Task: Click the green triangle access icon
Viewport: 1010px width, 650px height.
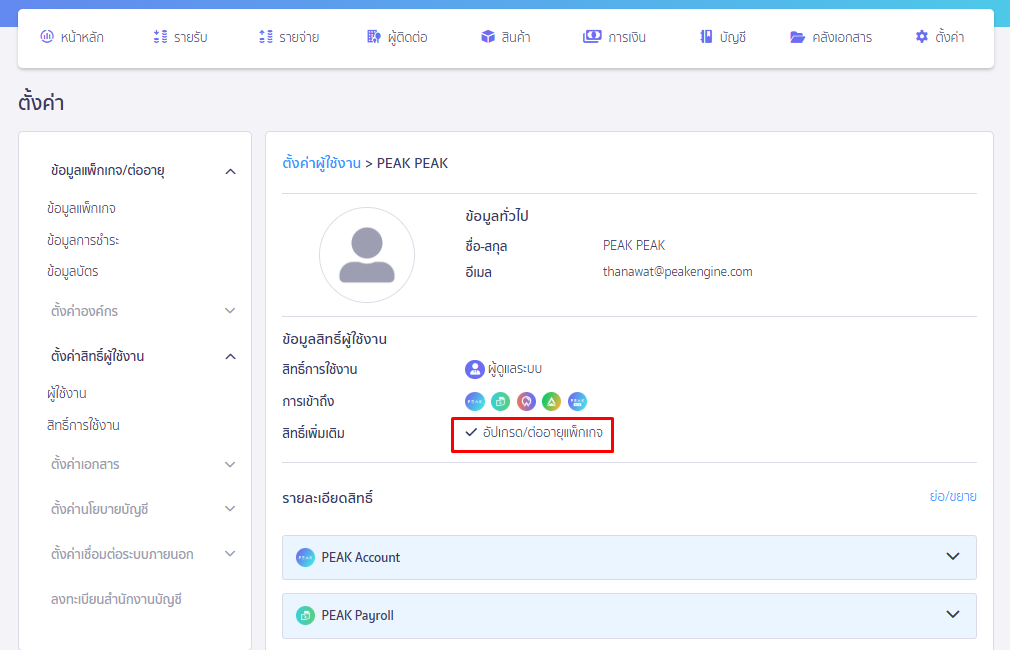Action: (551, 401)
